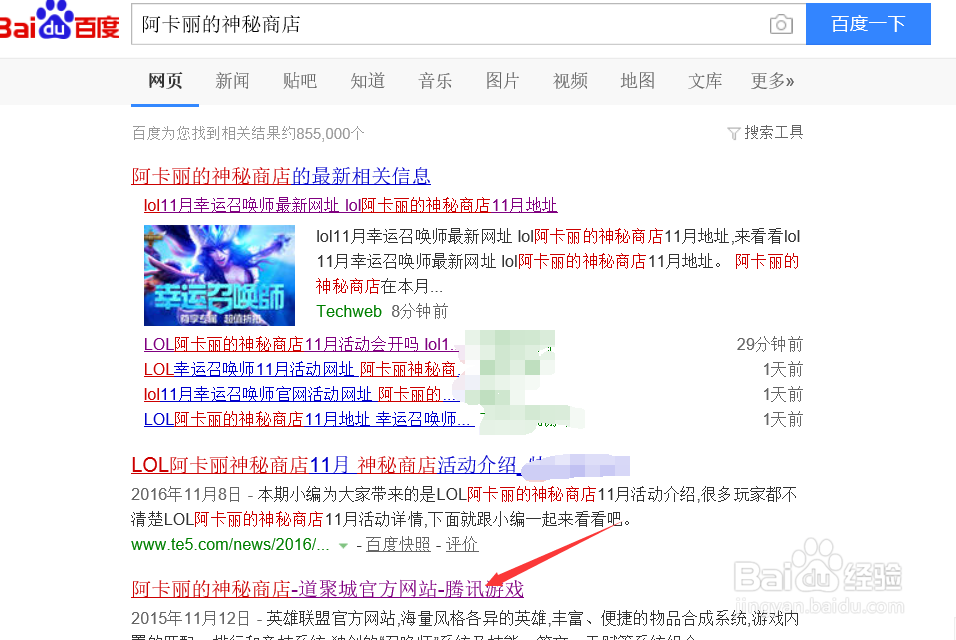
Task: Click the www.te5.com/news/2016/... URL
Action: (230, 544)
